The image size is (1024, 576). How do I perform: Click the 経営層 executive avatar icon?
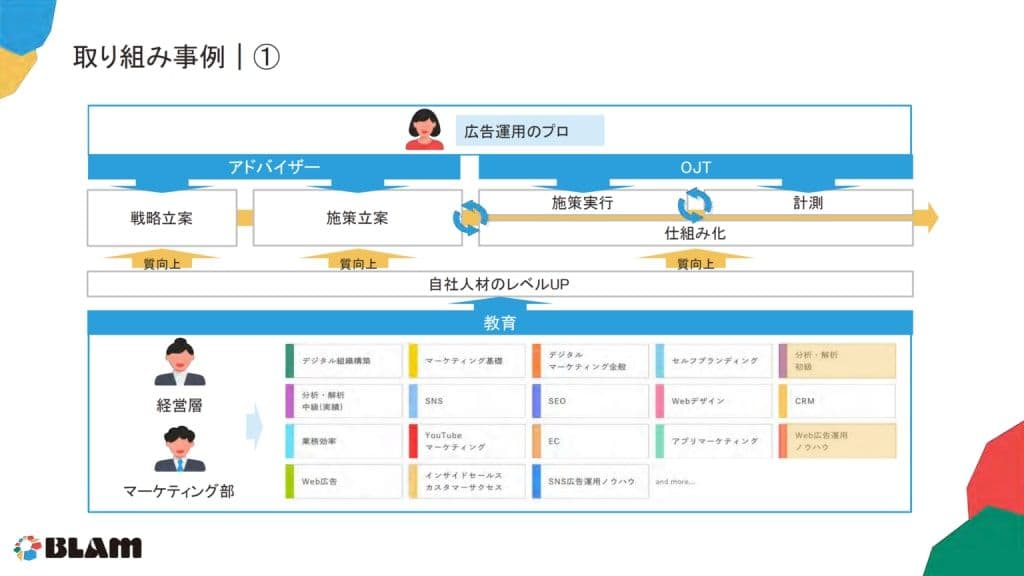[180, 363]
